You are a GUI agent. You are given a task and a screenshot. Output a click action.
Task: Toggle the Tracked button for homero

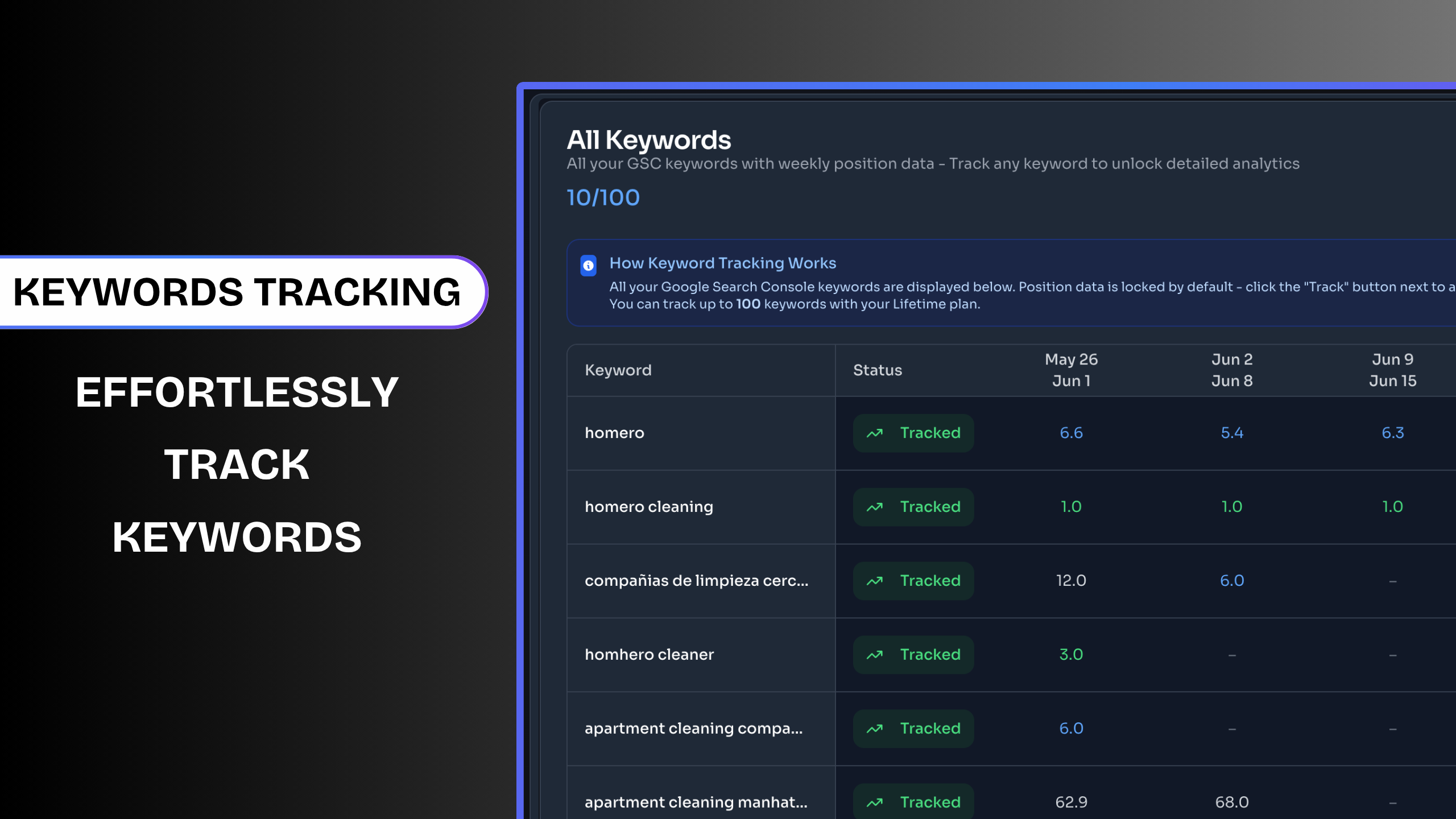click(x=913, y=433)
